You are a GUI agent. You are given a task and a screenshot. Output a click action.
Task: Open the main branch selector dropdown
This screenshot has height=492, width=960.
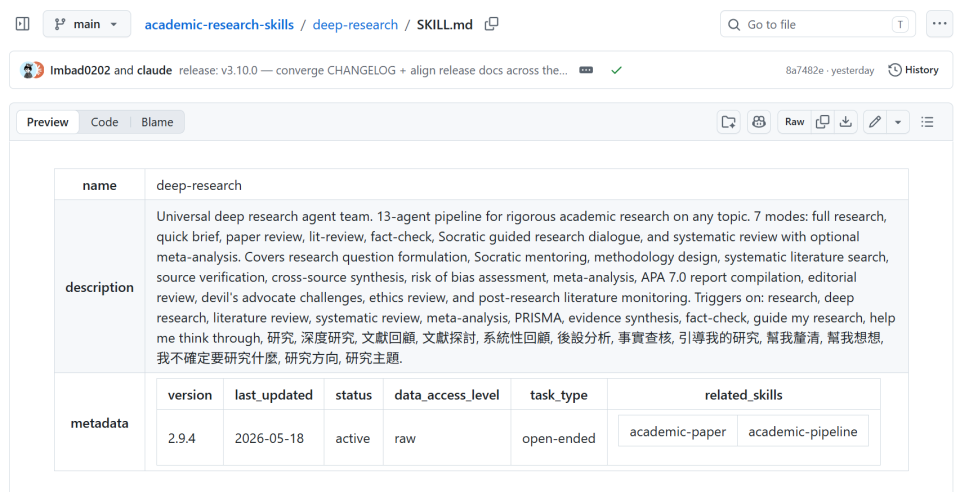pos(86,24)
